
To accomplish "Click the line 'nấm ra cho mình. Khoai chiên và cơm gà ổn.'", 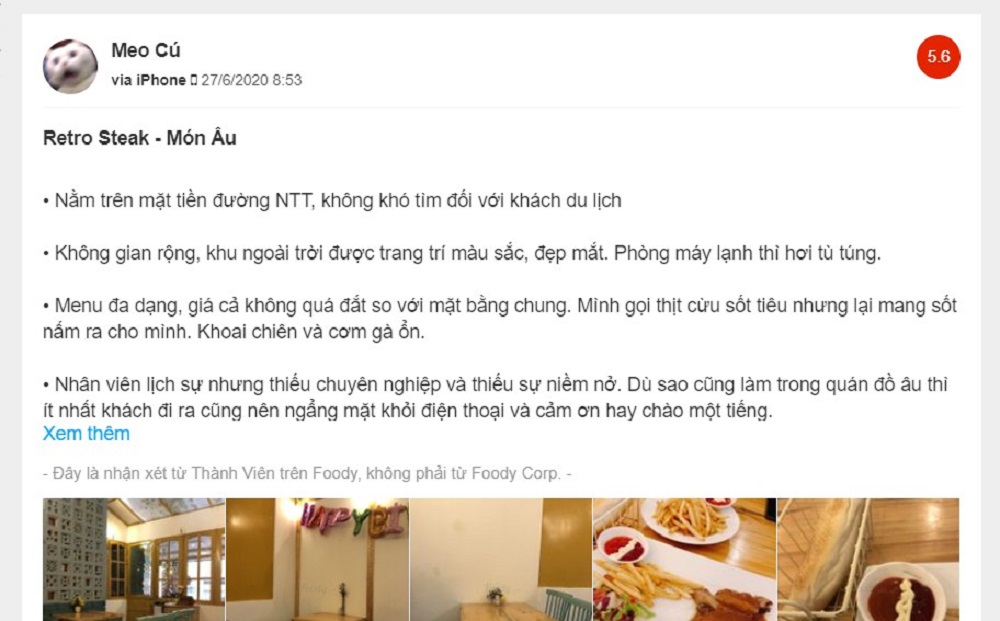I will pos(233,332).
